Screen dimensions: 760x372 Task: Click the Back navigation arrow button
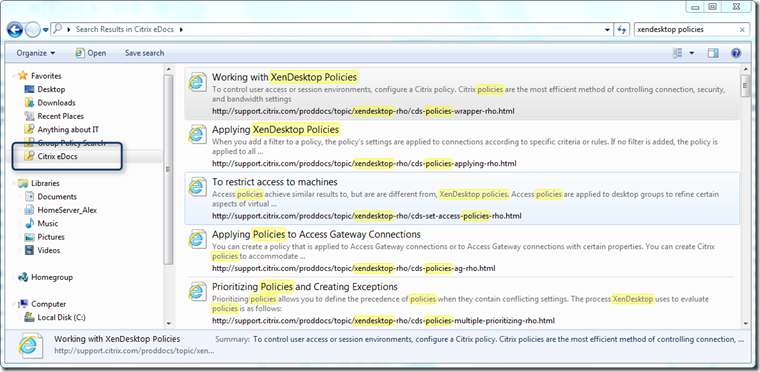click(15, 30)
